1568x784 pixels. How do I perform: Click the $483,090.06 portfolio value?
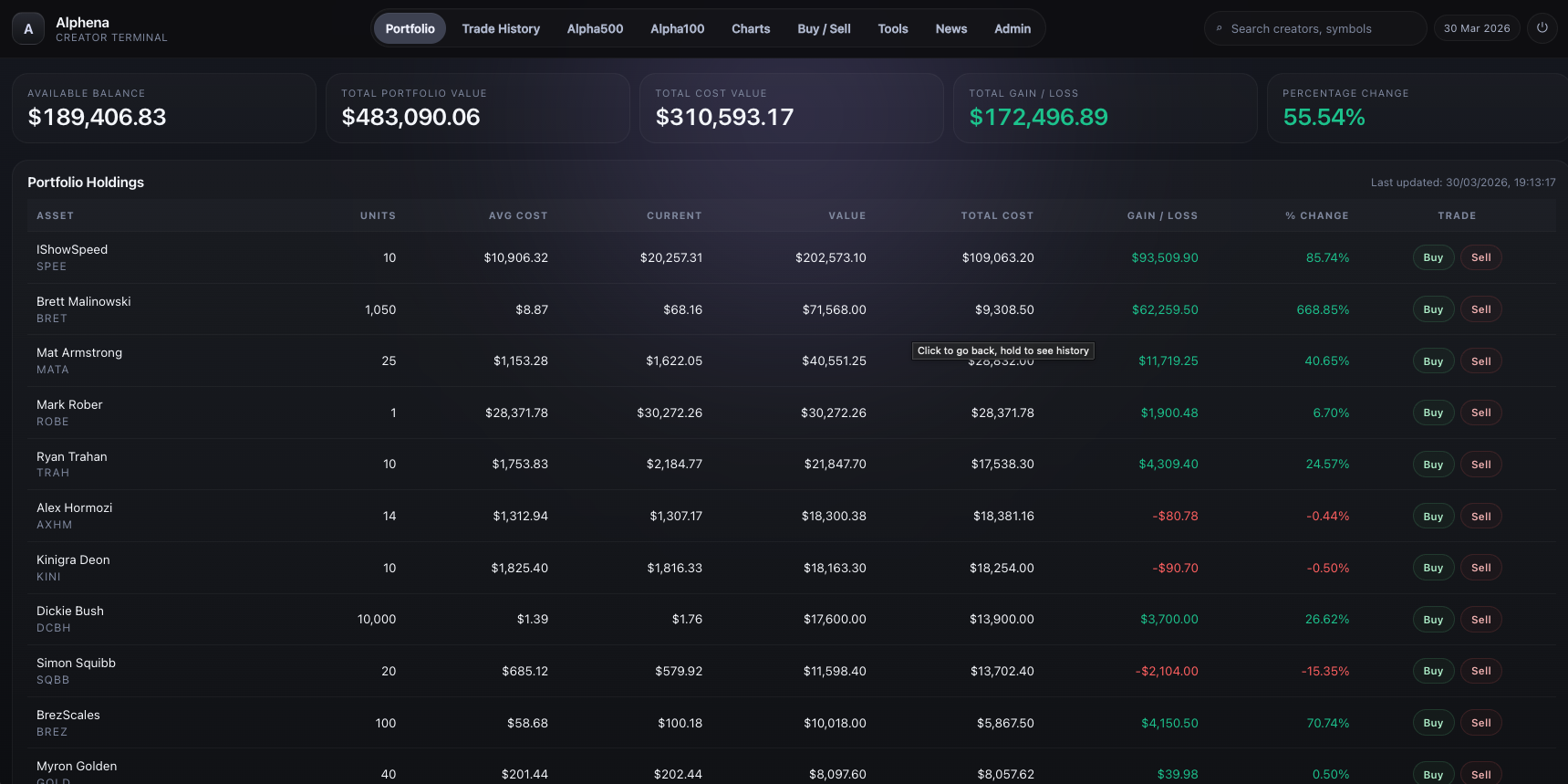tap(410, 117)
